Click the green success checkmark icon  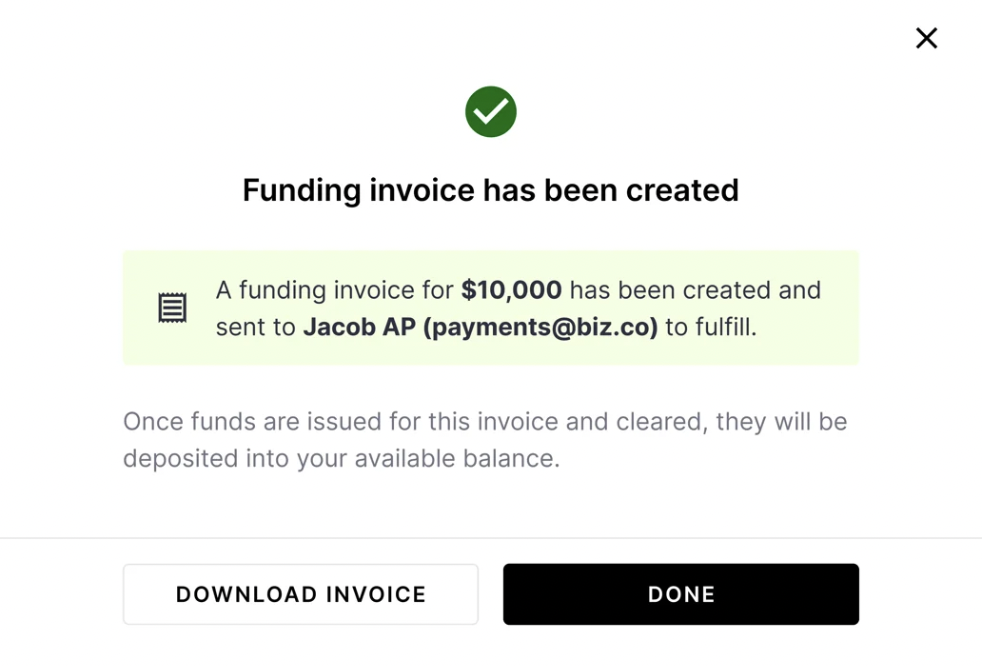pos(490,111)
